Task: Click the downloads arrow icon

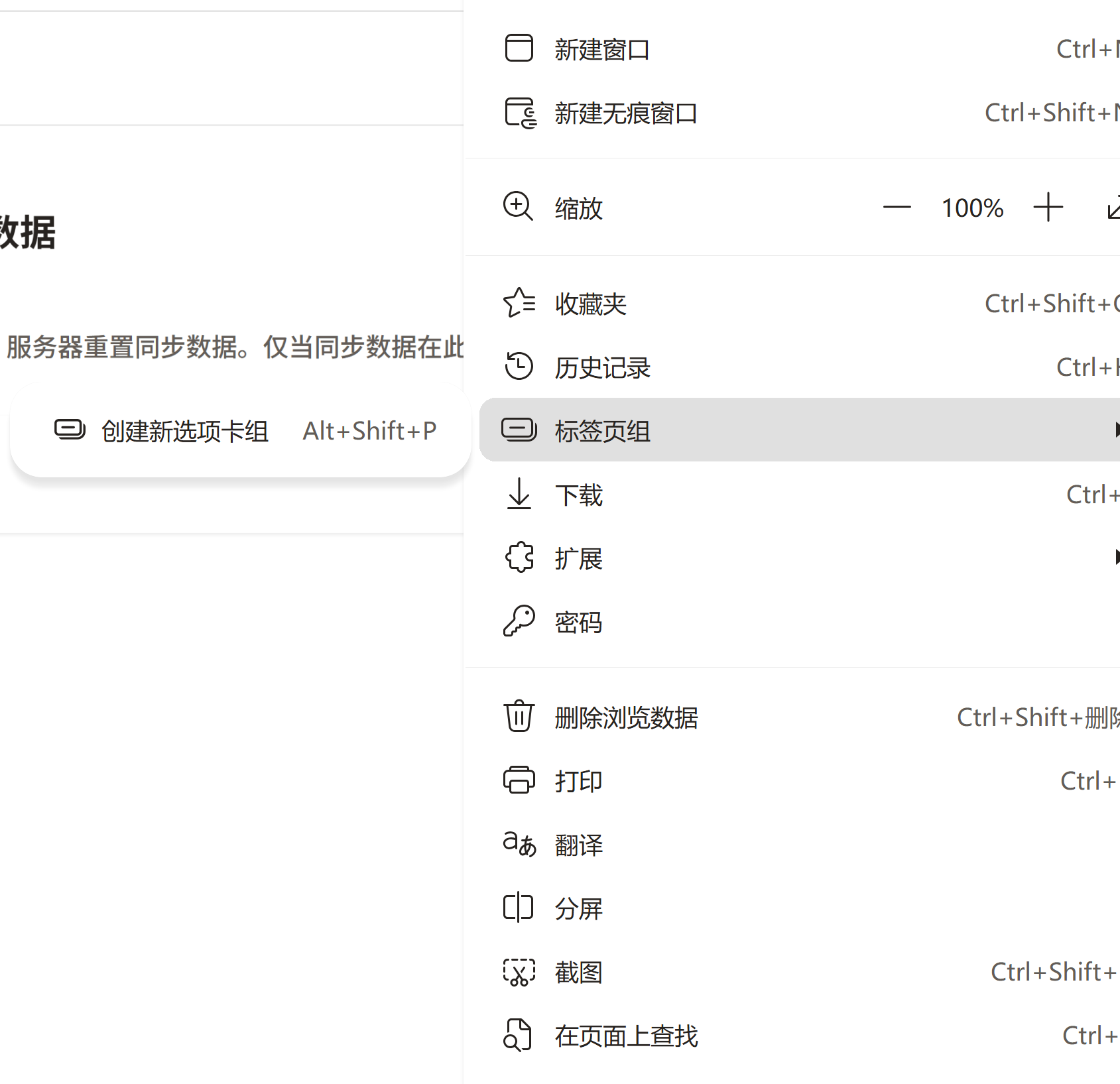Action: (519, 494)
